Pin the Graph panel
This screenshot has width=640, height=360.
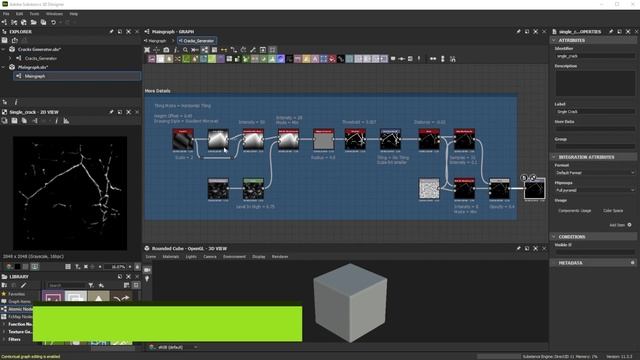click(x=518, y=31)
